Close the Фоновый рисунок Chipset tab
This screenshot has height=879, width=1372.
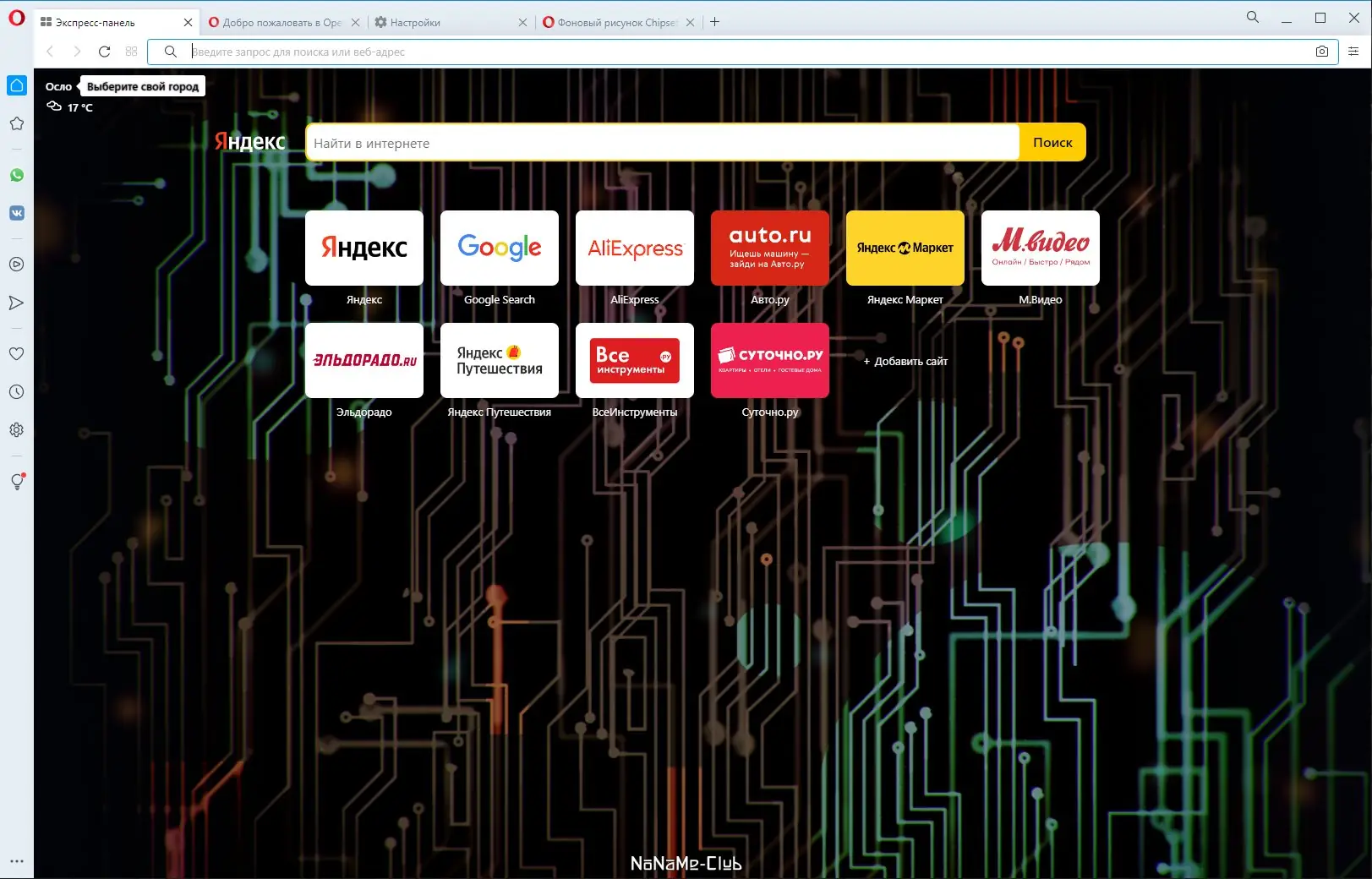coord(691,23)
